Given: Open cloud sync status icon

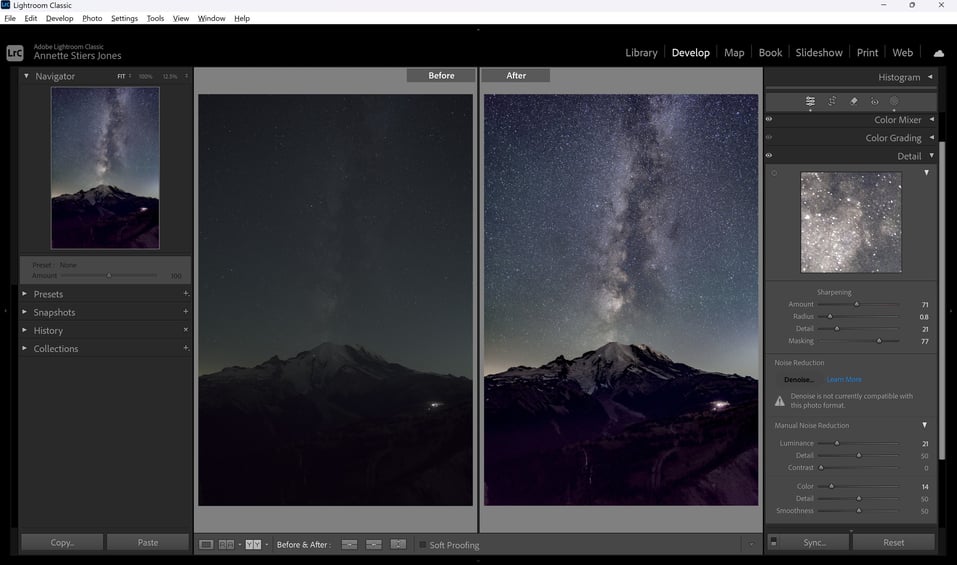Looking at the screenshot, I should tap(939, 53).
